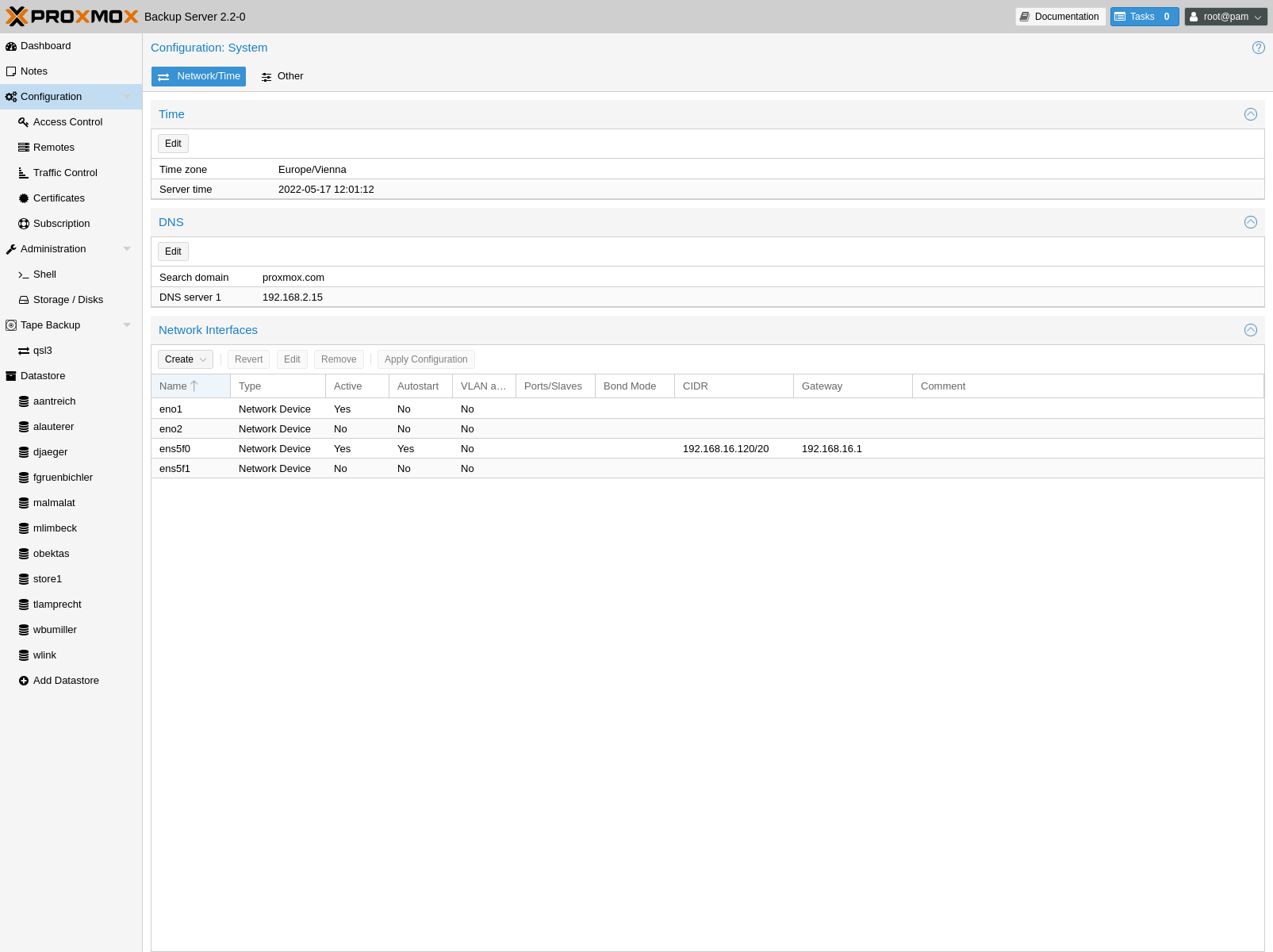The image size is (1273, 952).
Task: Open the Certificates section
Action: click(x=59, y=198)
